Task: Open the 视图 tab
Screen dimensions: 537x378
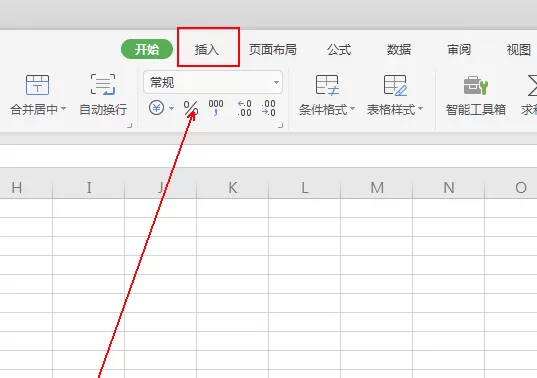Action: [519, 50]
